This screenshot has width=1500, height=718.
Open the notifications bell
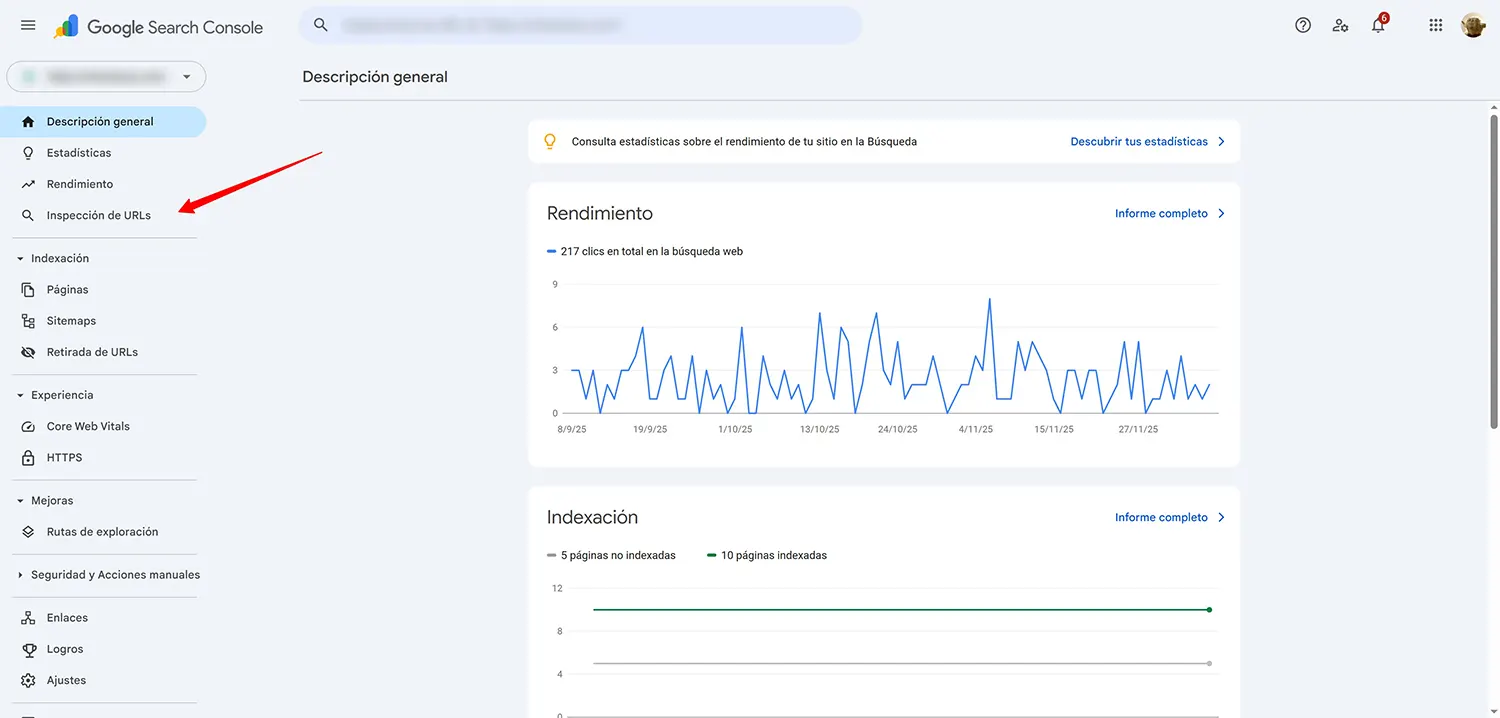(x=1377, y=25)
